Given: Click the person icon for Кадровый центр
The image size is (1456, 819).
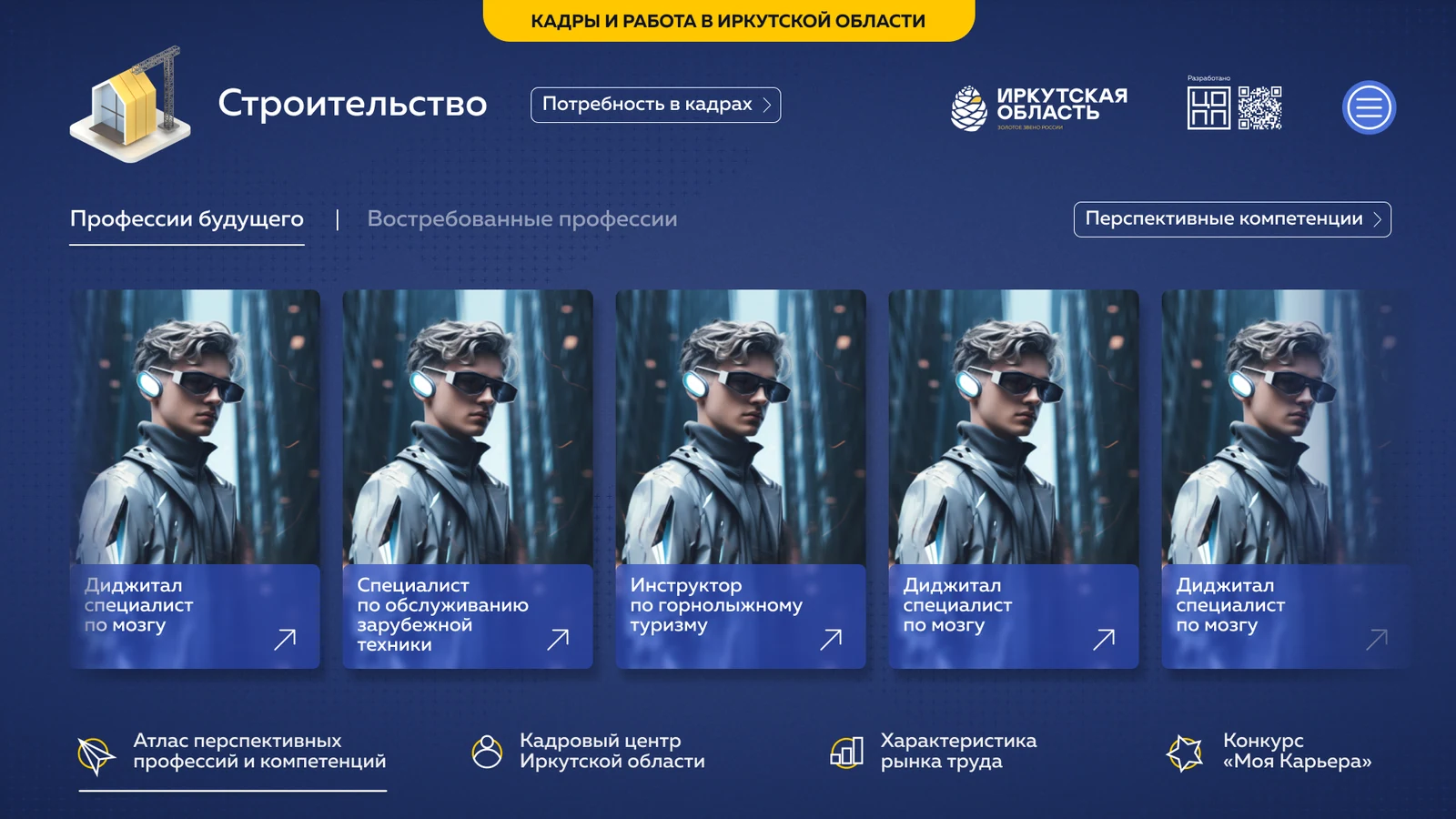Looking at the screenshot, I should tap(487, 752).
